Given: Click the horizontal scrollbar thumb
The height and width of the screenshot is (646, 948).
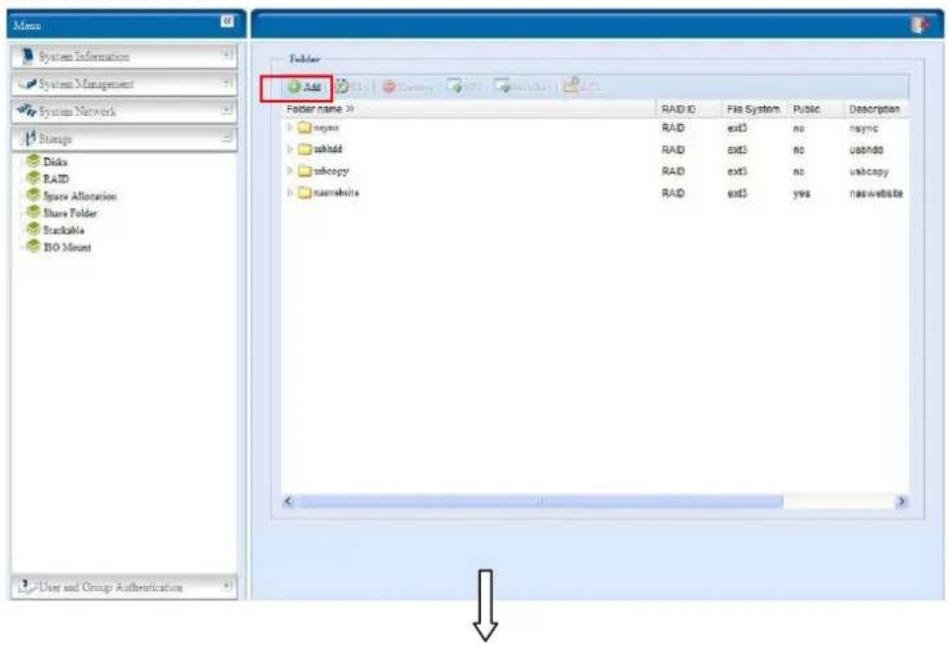Looking at the screenshot, I should pos(541,501).
